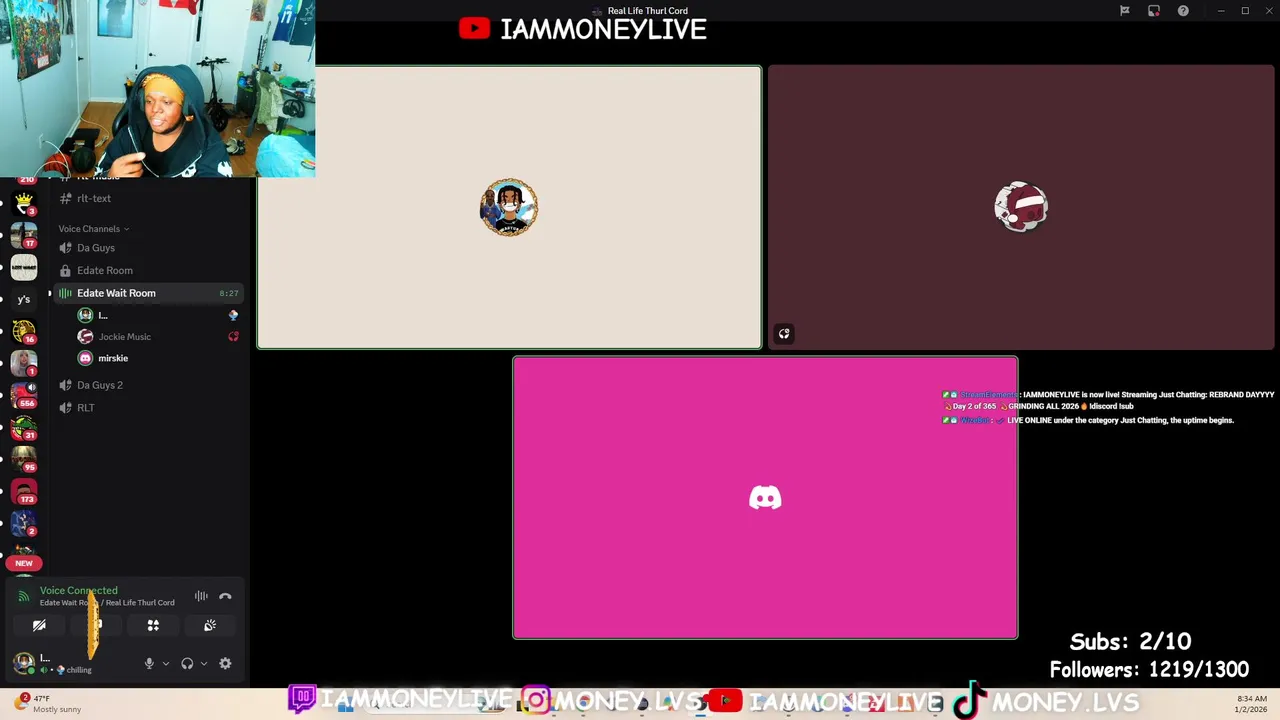The height and width of the screenshot is (720, 1280).
Task: Click the chilling custom status text
Action: [x=79, y=670]
